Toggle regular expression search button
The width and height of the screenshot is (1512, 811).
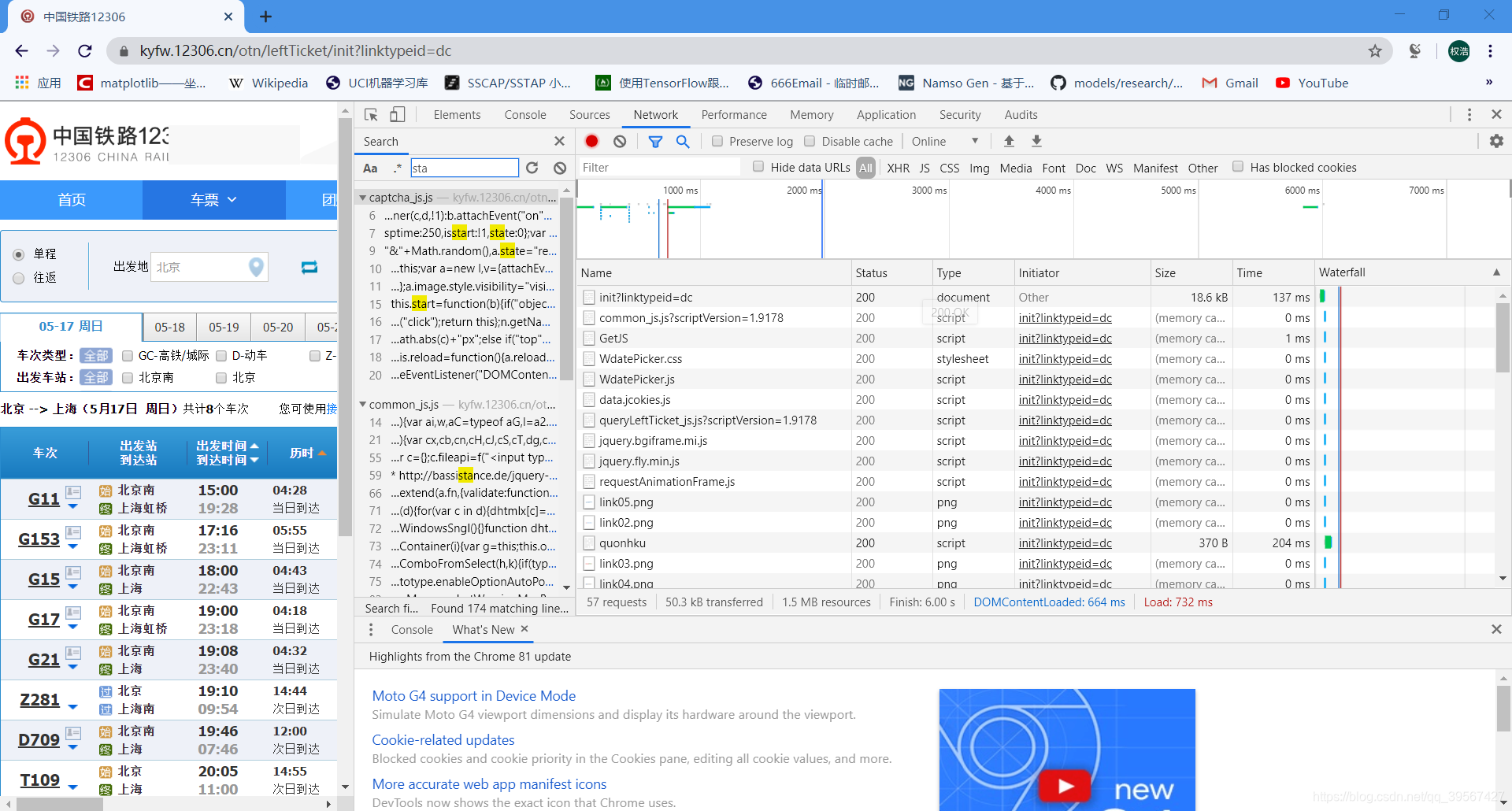398,168
